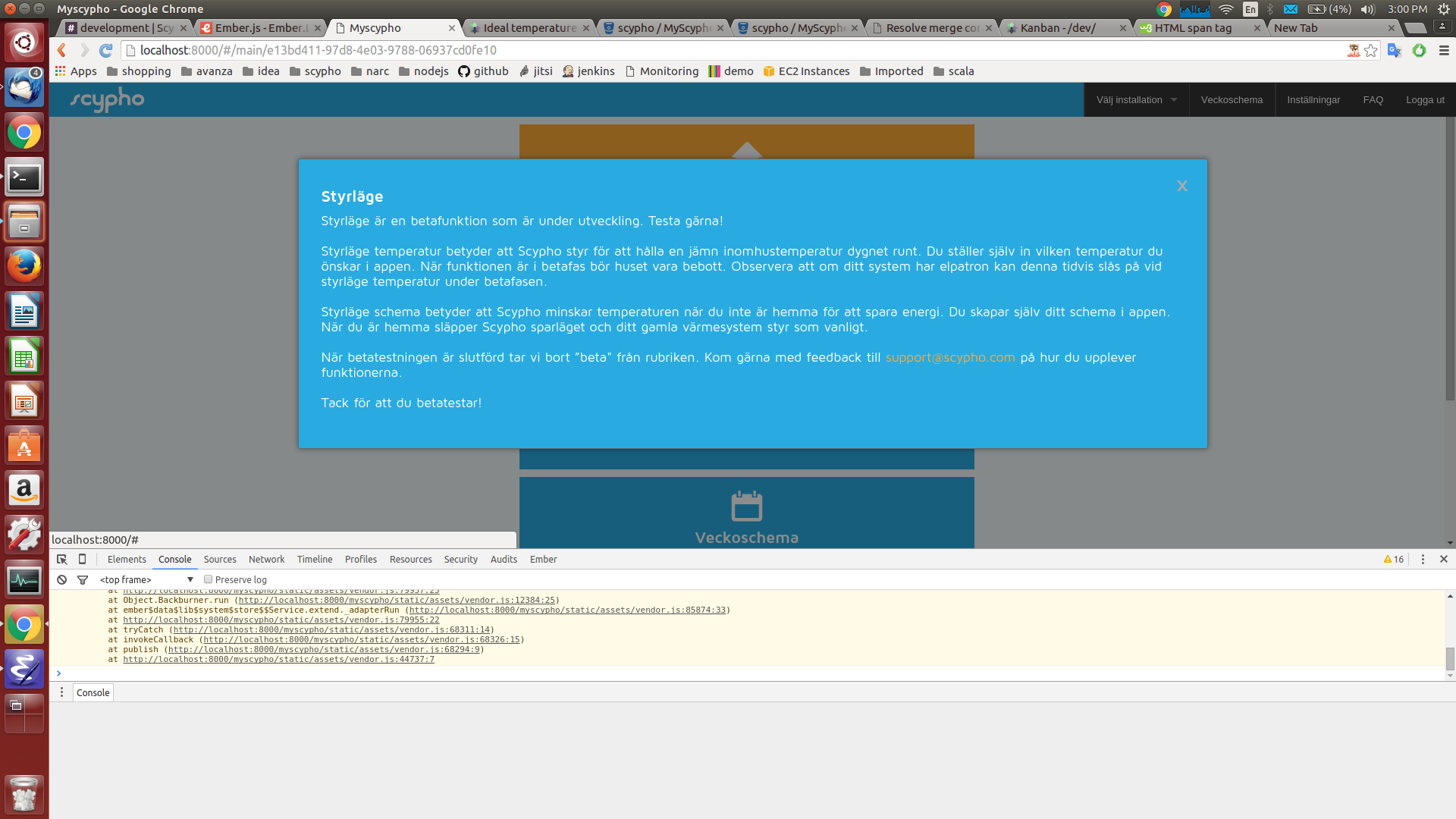Enable the Preserve log checkbox
This screenshot has height=819, width=1456.
pyautogui.click(x=208, y=579)
